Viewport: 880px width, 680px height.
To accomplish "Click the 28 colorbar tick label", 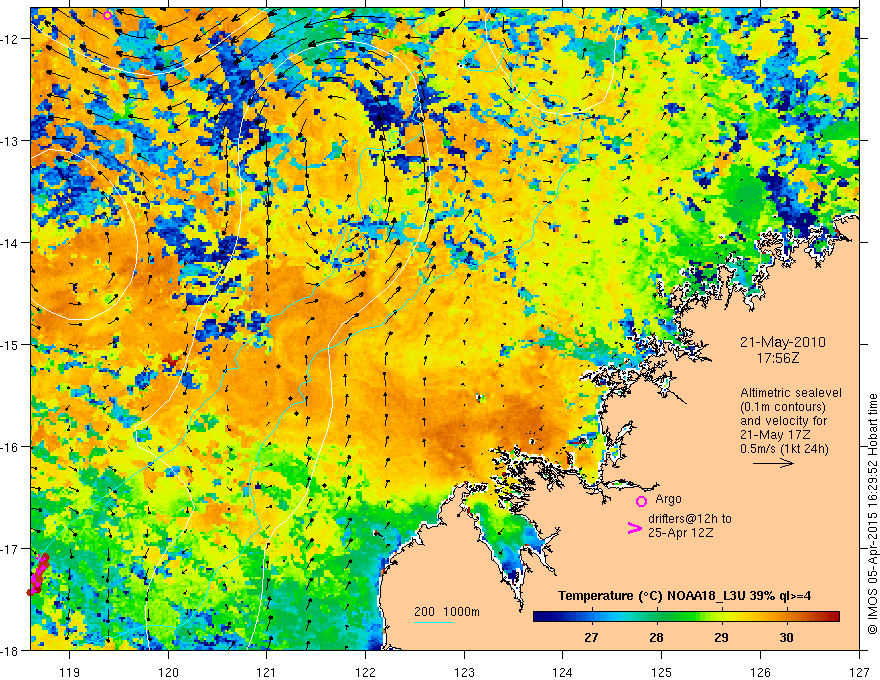I will click(x=656, y=637).
